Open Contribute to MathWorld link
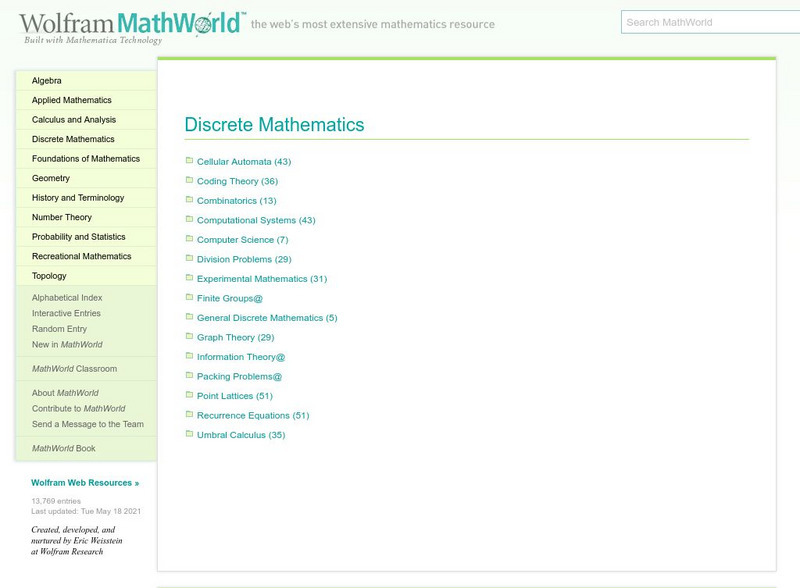 click(78, 408)
